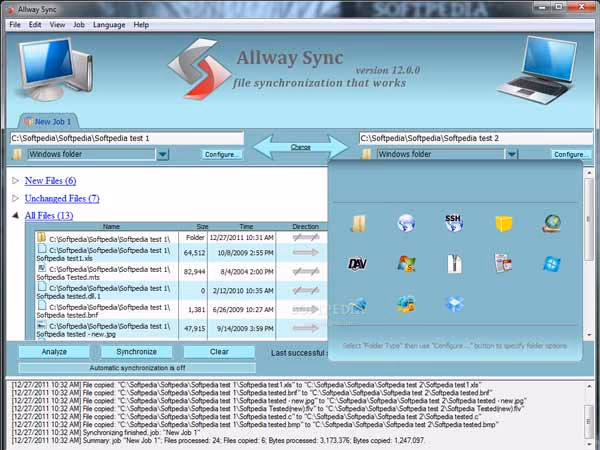Open the File menu

pyautogui.click(x=15, y=25)
